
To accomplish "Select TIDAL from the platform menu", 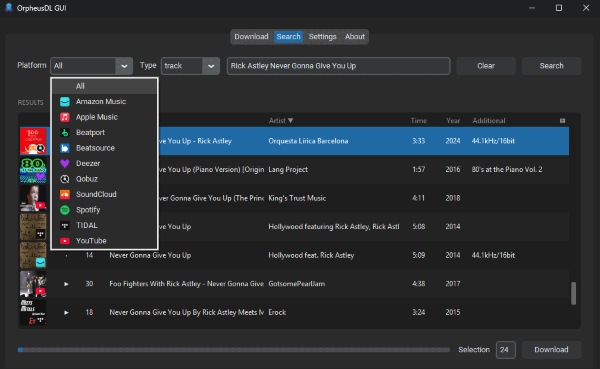I will (x=104, y=225).
